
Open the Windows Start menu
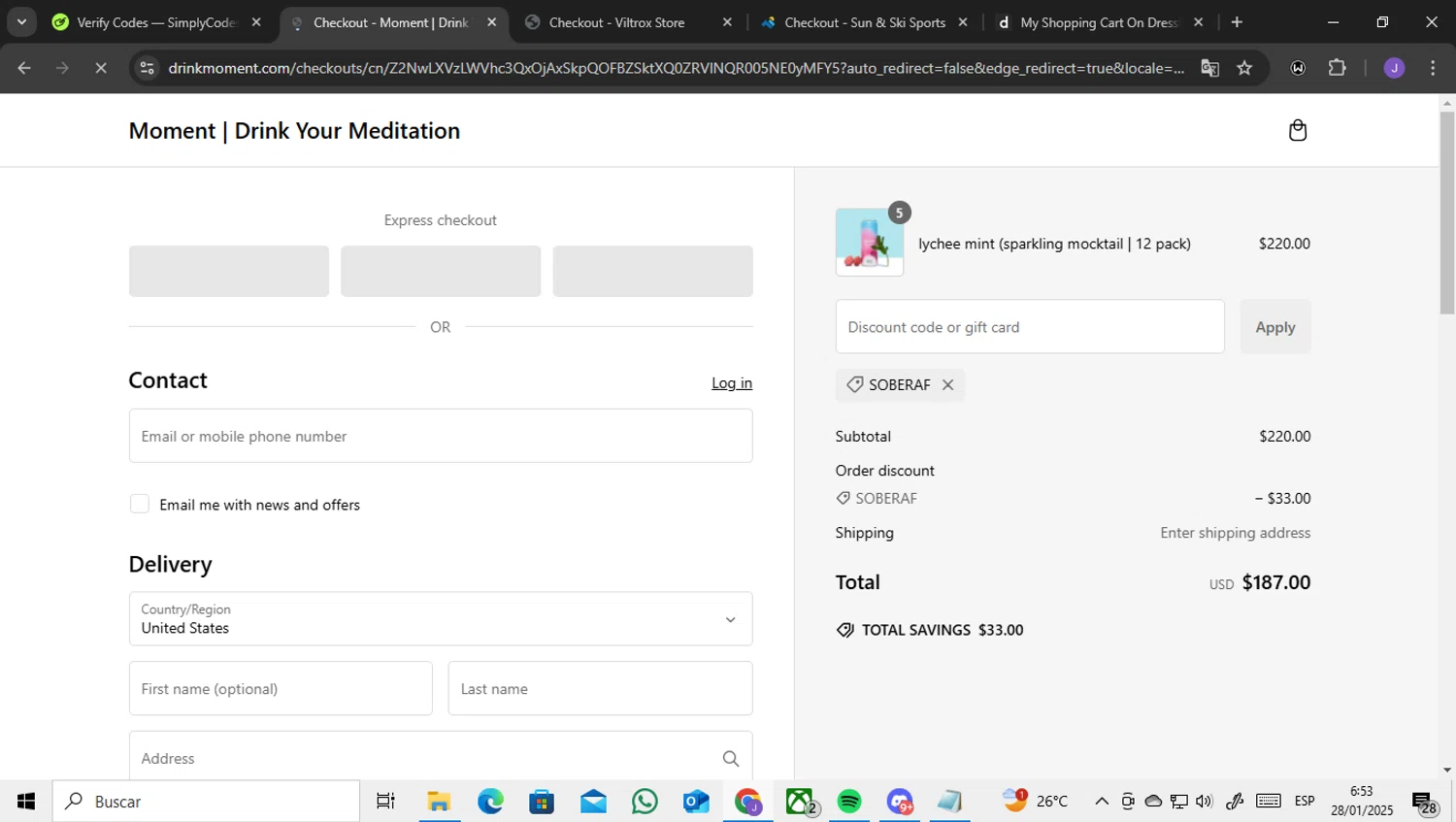[26, 802]
